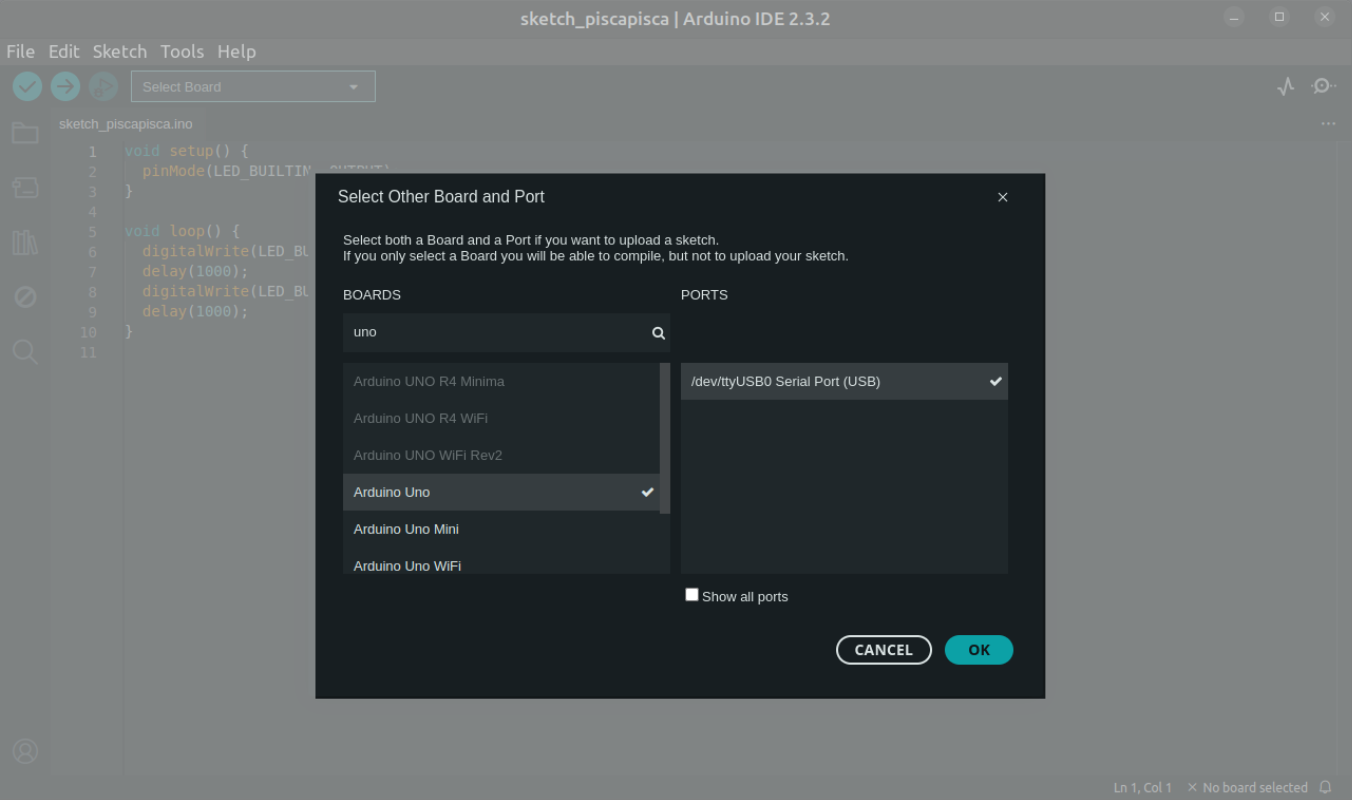Viewport: 1352px width, 800px height.
Task: Open the account profile icon
Action: [x=25, y=751]
